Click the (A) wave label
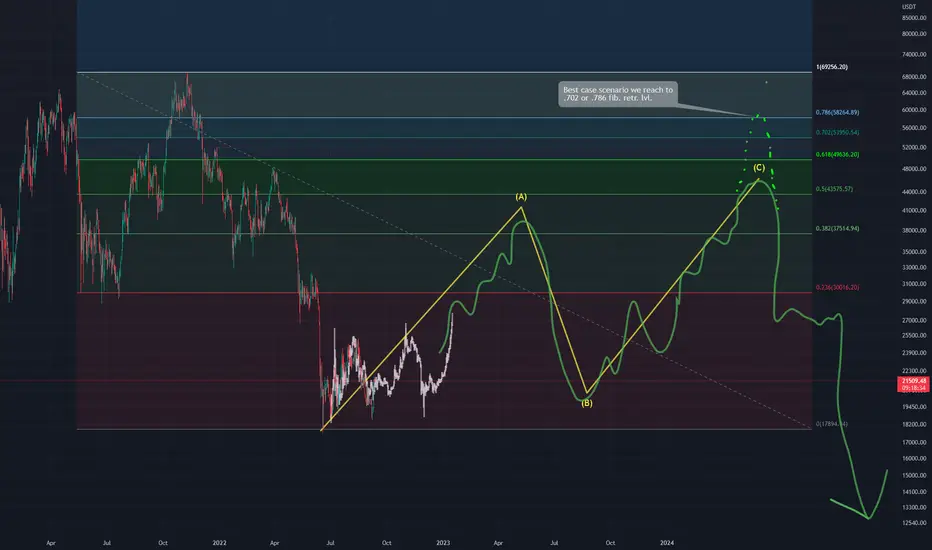Screen dimensions: 932x550 tap(521, 197)
